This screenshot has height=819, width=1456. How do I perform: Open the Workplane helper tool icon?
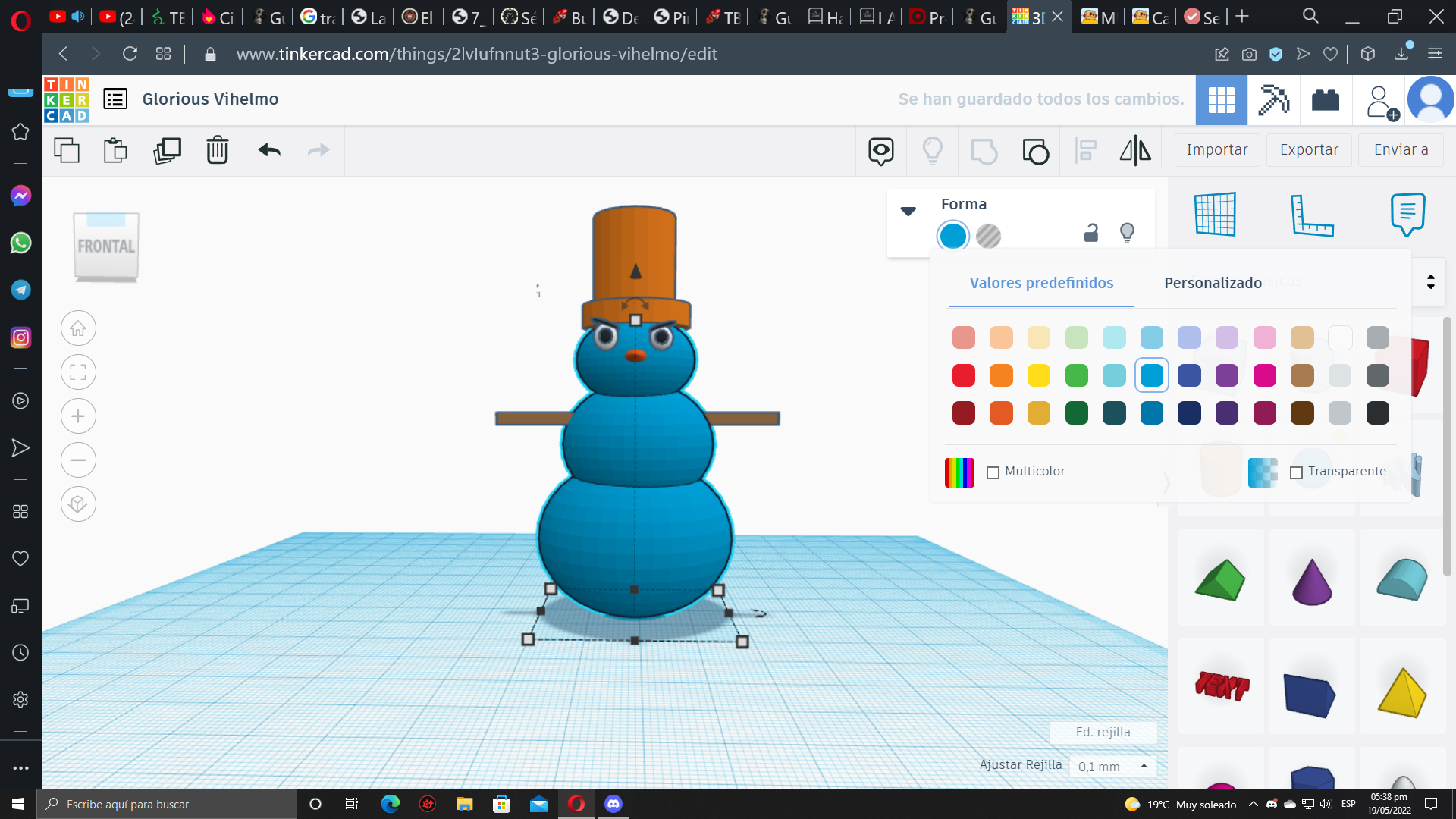click(x=1216, y=215)
